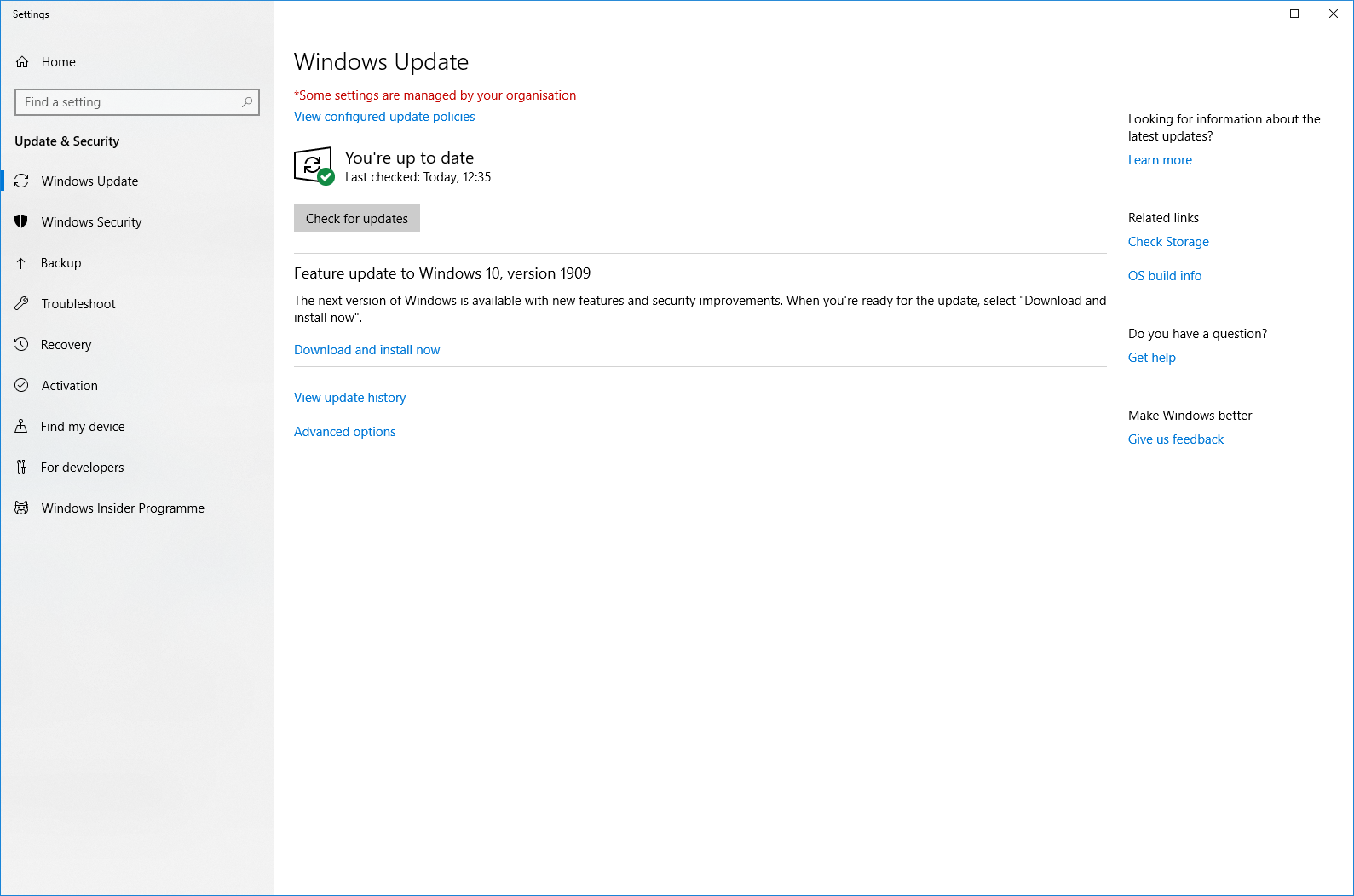Viewport: 1354px width, 896px height.
Task: Navigate to For developers page
Action: click(136, 468)
